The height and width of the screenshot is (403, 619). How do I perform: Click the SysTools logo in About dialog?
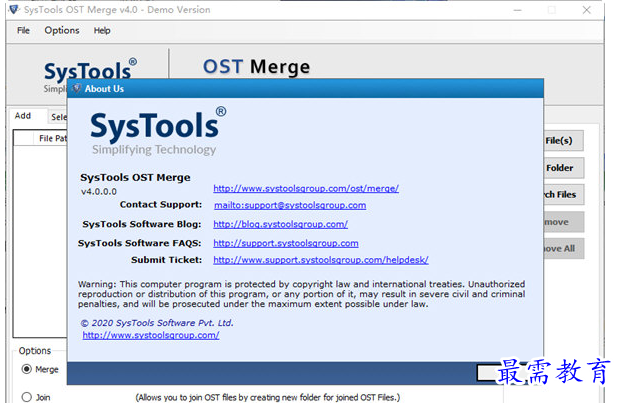(158, 132)
